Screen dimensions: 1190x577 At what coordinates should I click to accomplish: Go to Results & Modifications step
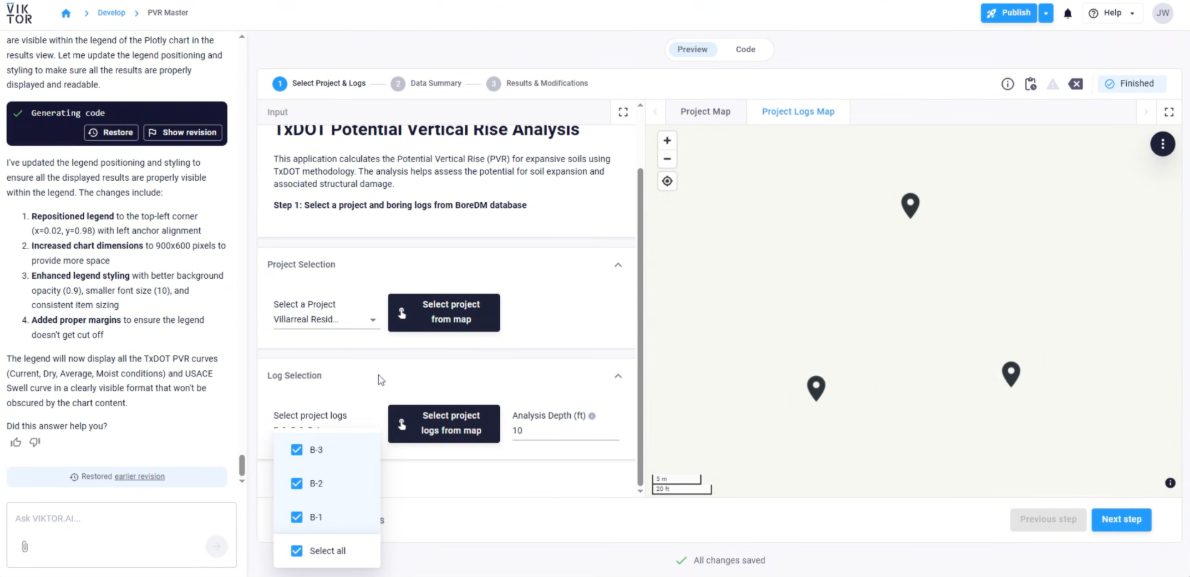pyautogui.click(x=537, y=84)
